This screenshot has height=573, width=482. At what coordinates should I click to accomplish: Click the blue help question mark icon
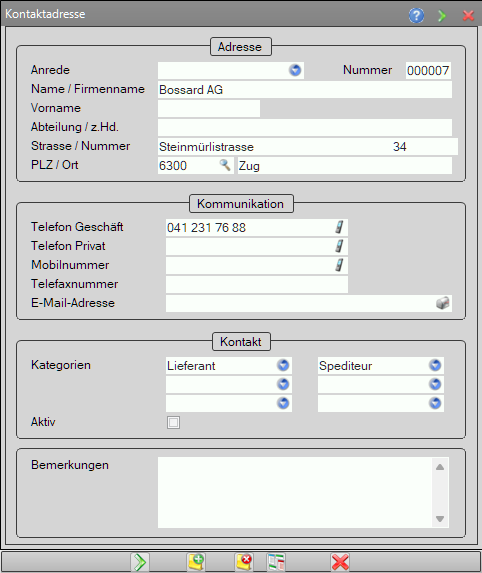(416, 15)
